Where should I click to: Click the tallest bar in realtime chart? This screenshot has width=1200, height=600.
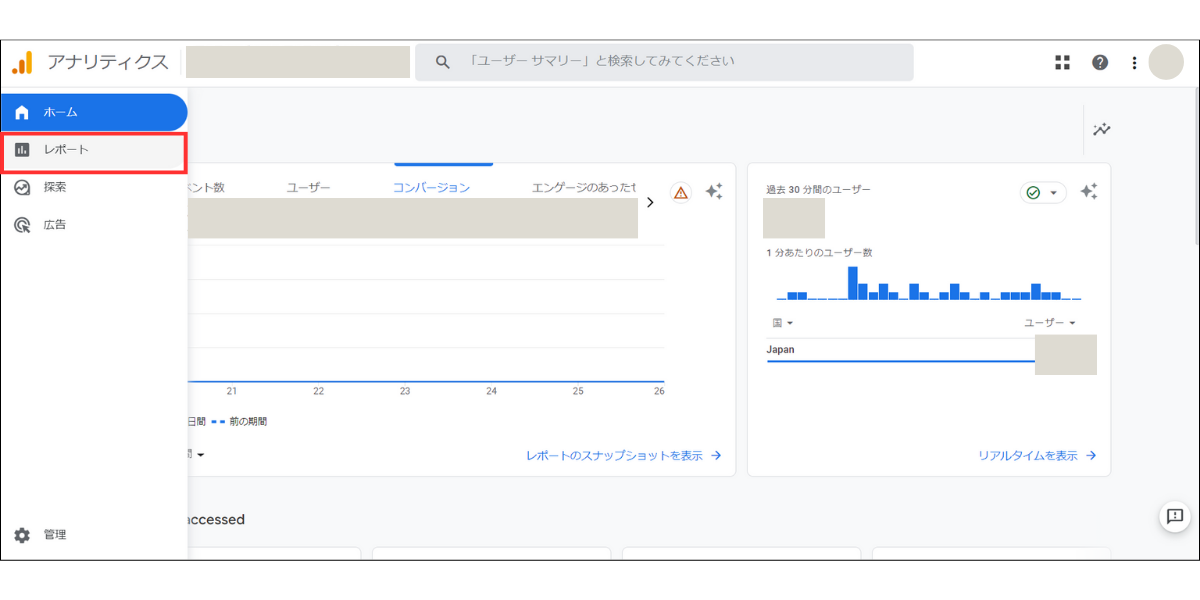[853, 283]
